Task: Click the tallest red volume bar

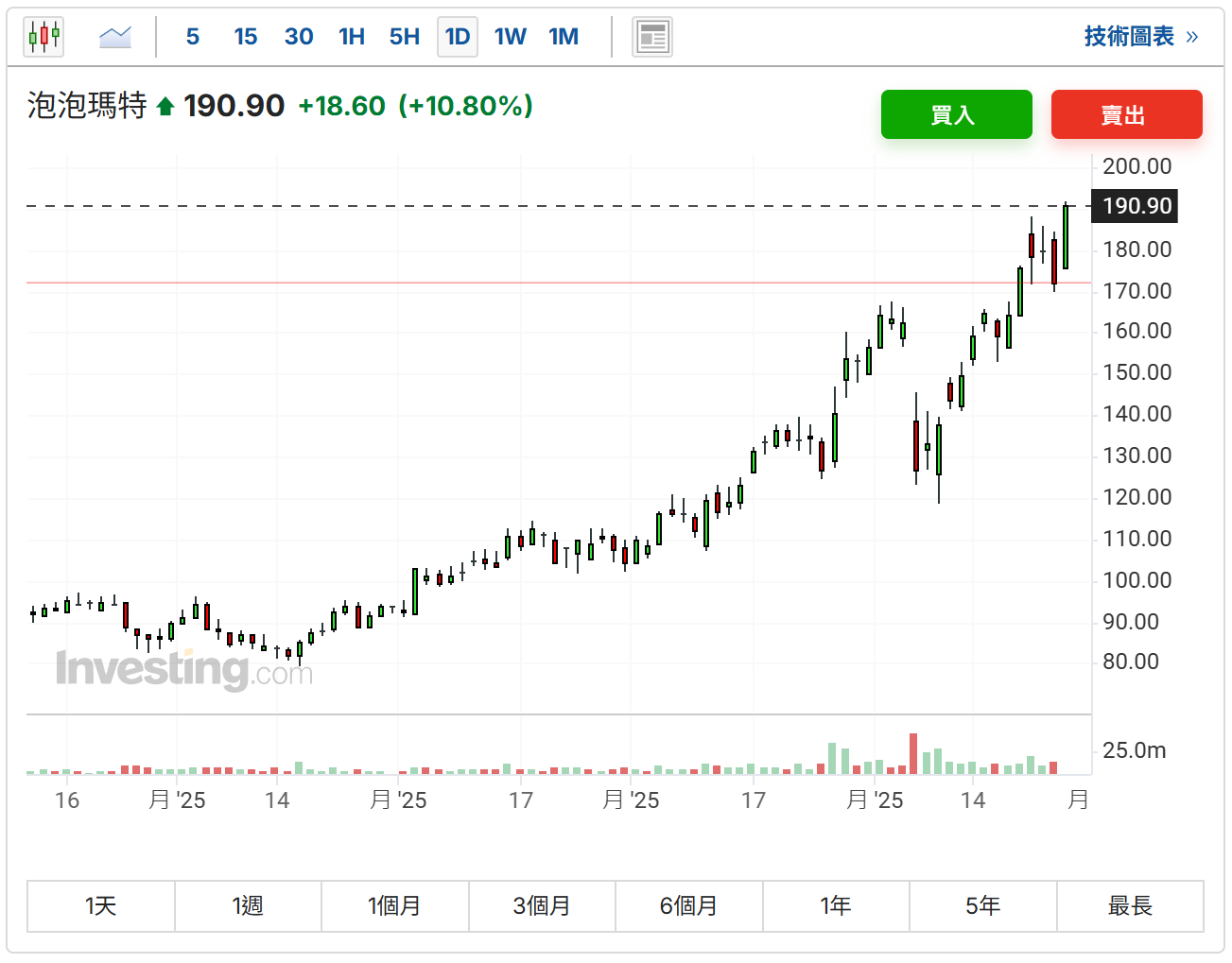Action: (x=913, y=753)
